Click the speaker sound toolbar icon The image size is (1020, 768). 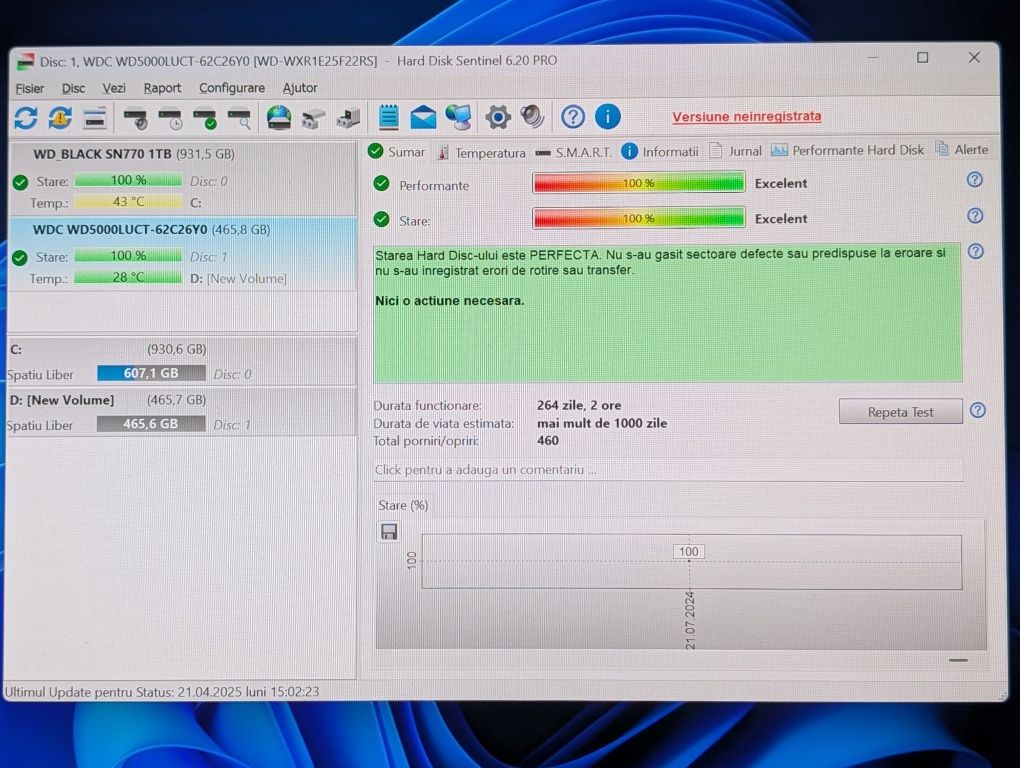[532, 117]
